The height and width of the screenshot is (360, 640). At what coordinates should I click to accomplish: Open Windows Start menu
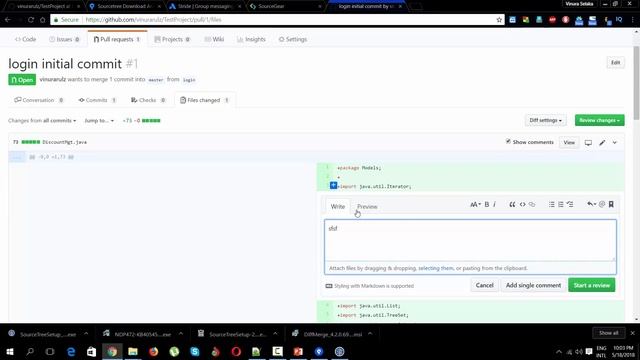(x=10, y=351)
